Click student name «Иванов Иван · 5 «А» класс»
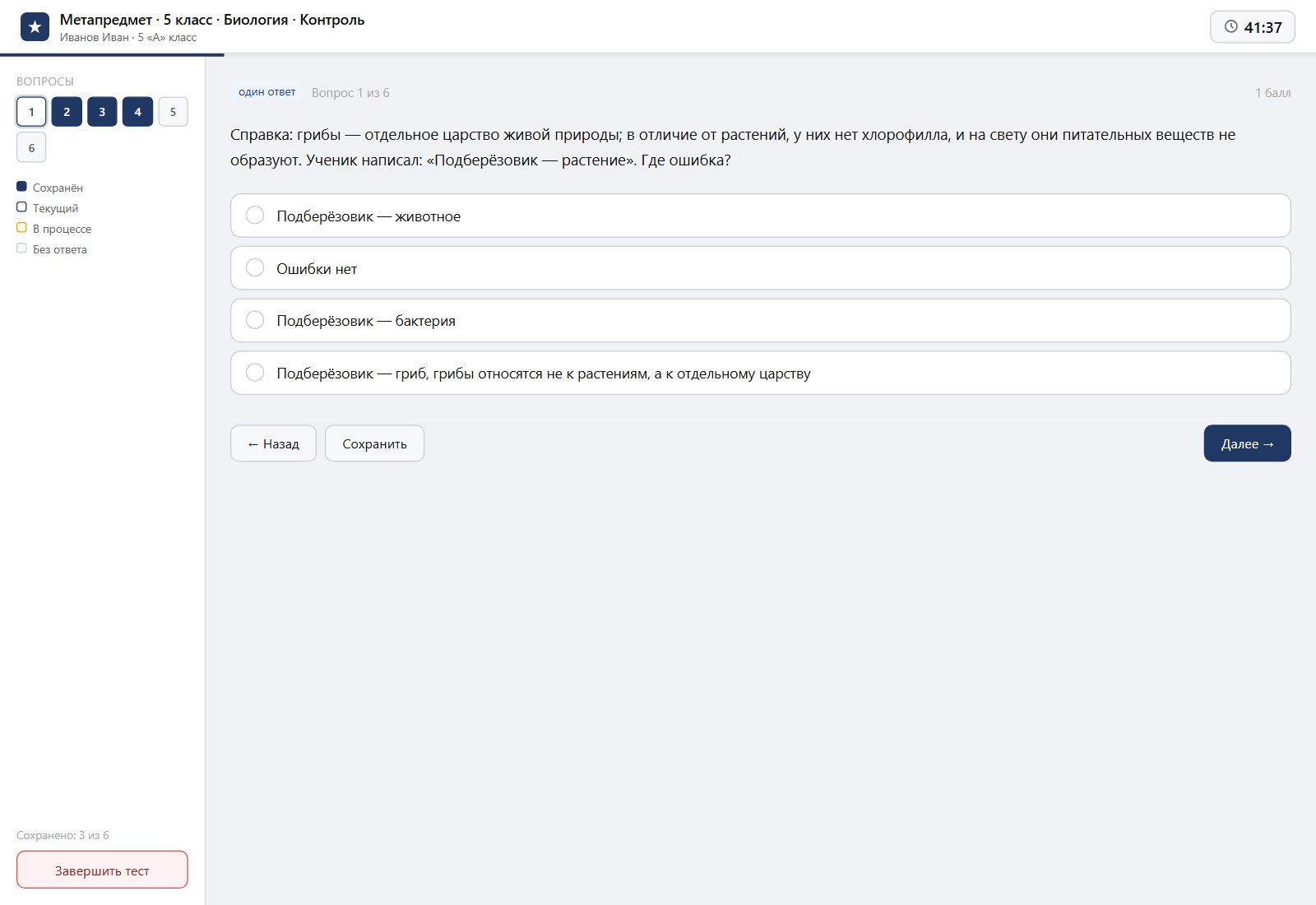1316x905 pixels. point(128,38)
